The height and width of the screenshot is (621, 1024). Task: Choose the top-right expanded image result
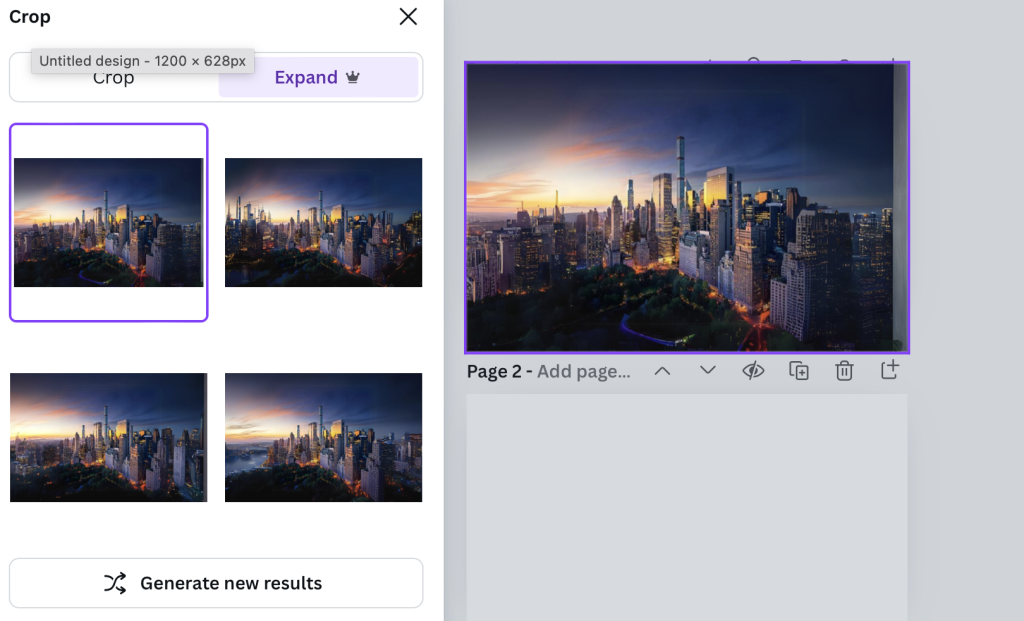[x=323, y=222]
